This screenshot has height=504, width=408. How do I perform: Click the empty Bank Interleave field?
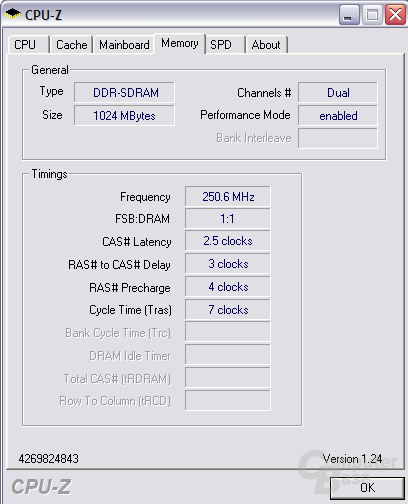[338, 138]
